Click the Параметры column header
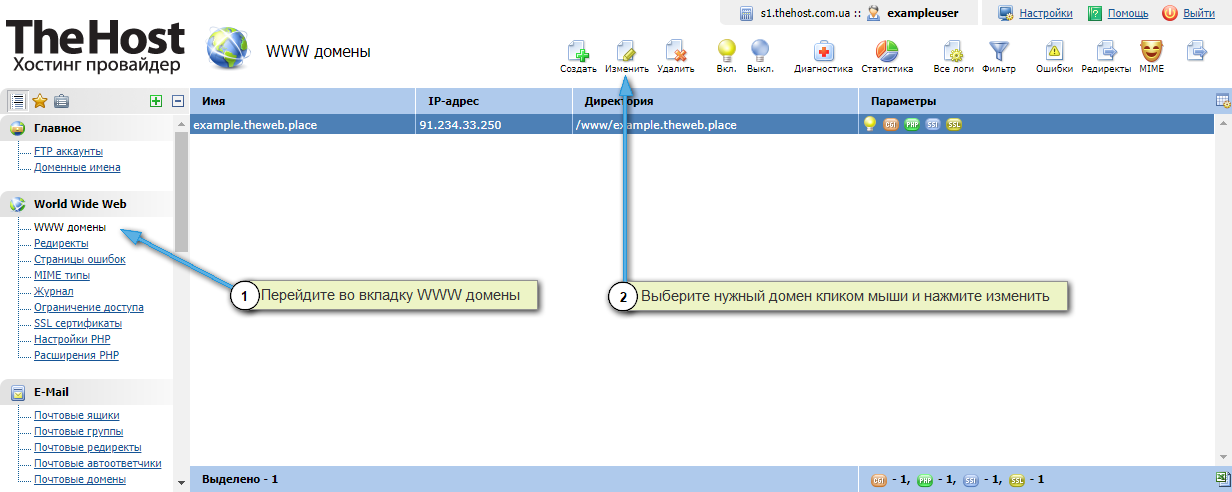 pos(1036,101)
